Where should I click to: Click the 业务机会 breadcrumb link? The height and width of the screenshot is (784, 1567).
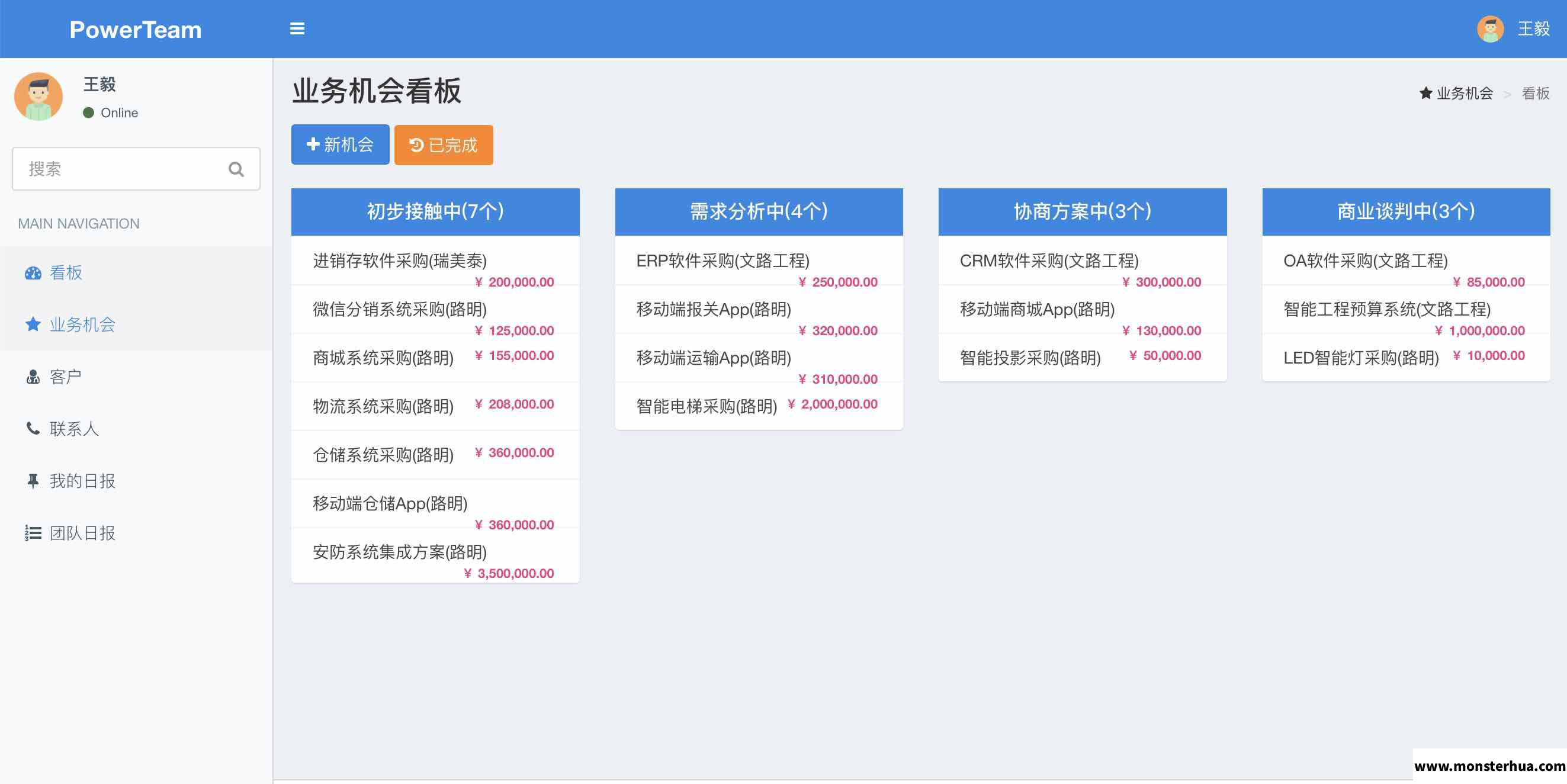[1464, 93]
